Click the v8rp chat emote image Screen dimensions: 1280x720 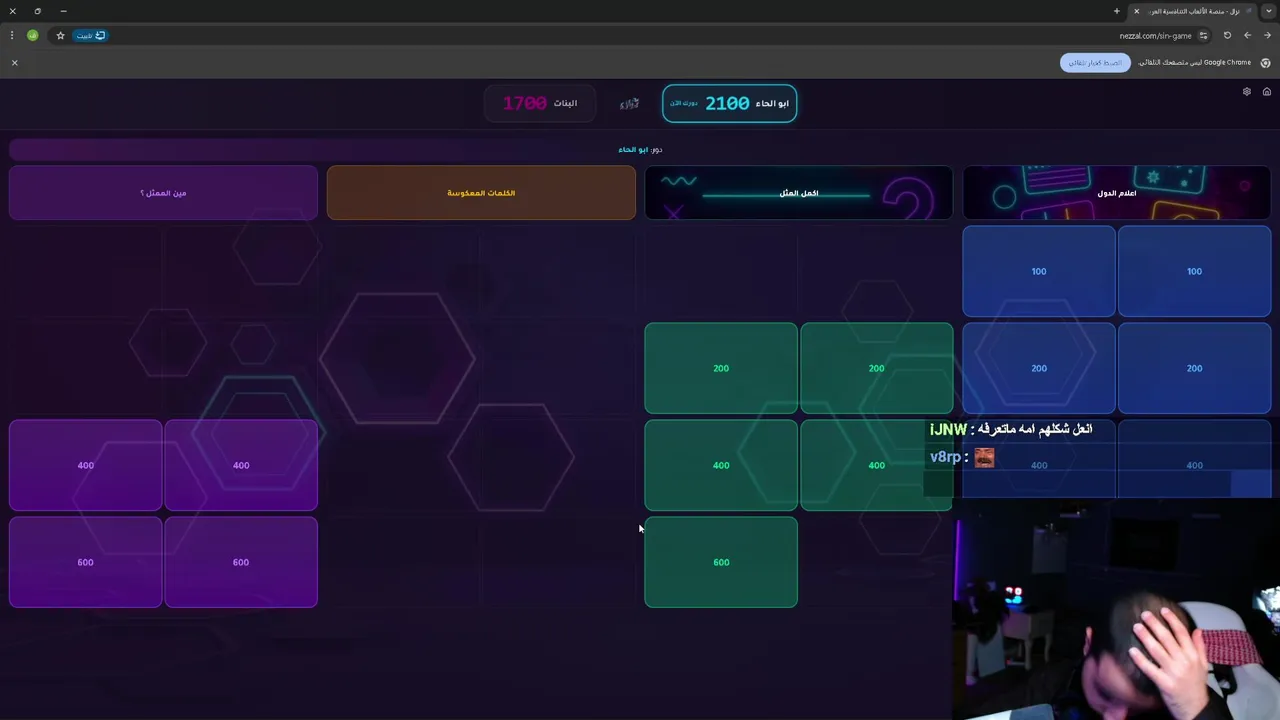pyautogui.click(x=984, y=457)
